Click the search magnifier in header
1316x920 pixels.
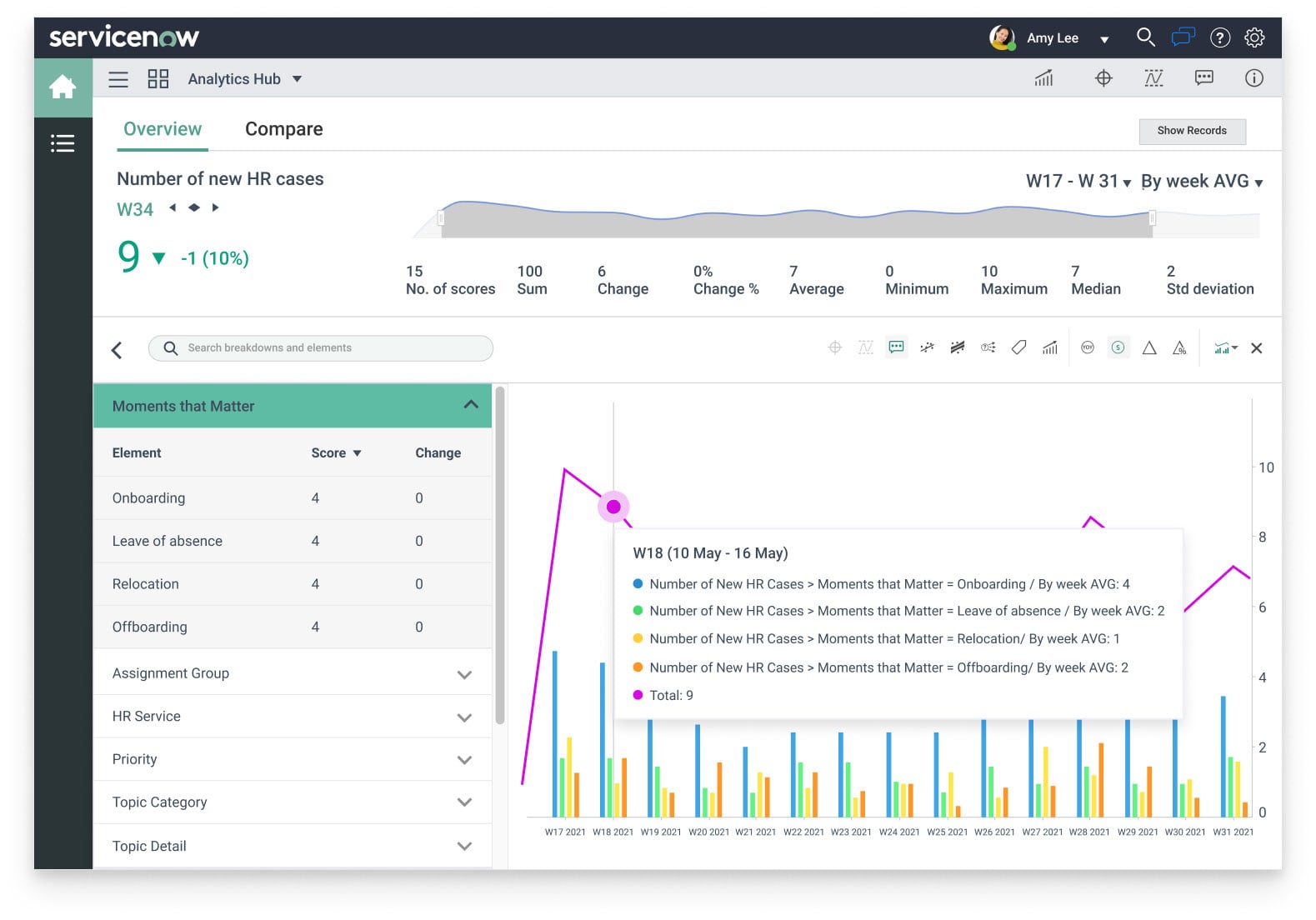(x=1145, y=37)
